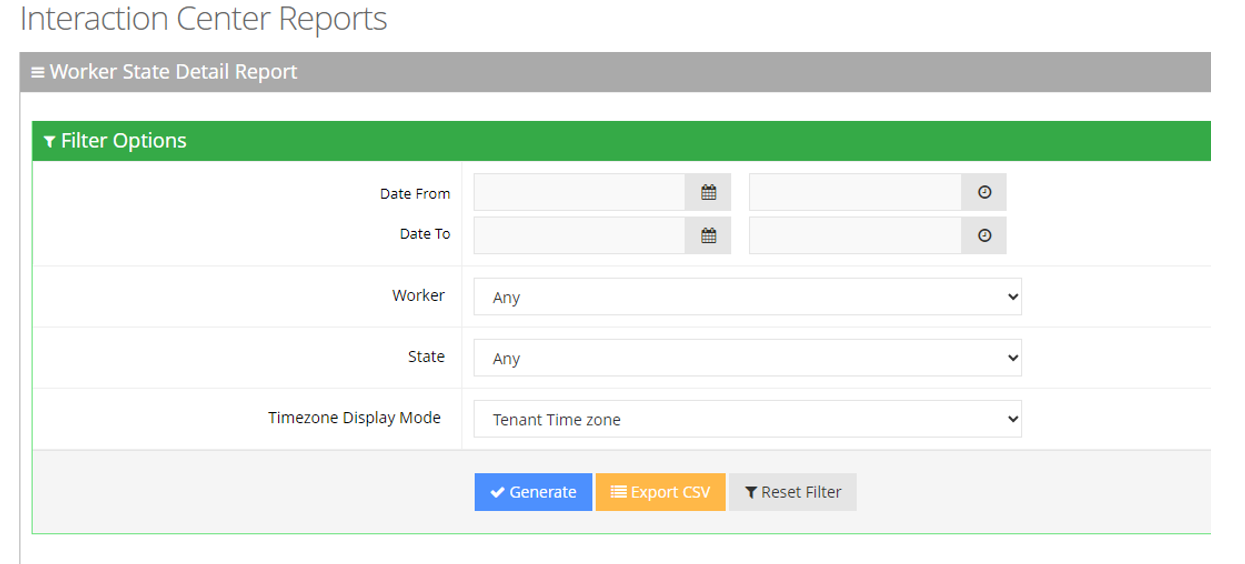
Task: Click the Generate button
Action: tap(533, 492)
